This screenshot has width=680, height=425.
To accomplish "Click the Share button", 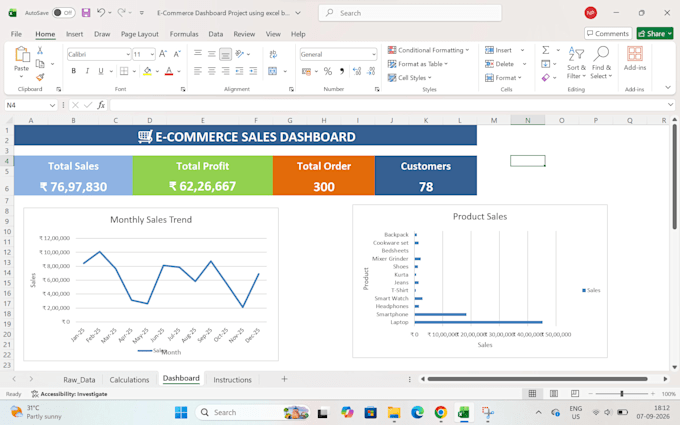I will 655,33.
